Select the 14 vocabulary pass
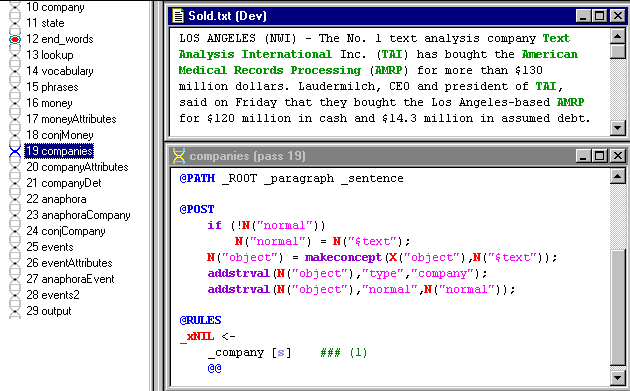630x391 pixels. [60, 71]
